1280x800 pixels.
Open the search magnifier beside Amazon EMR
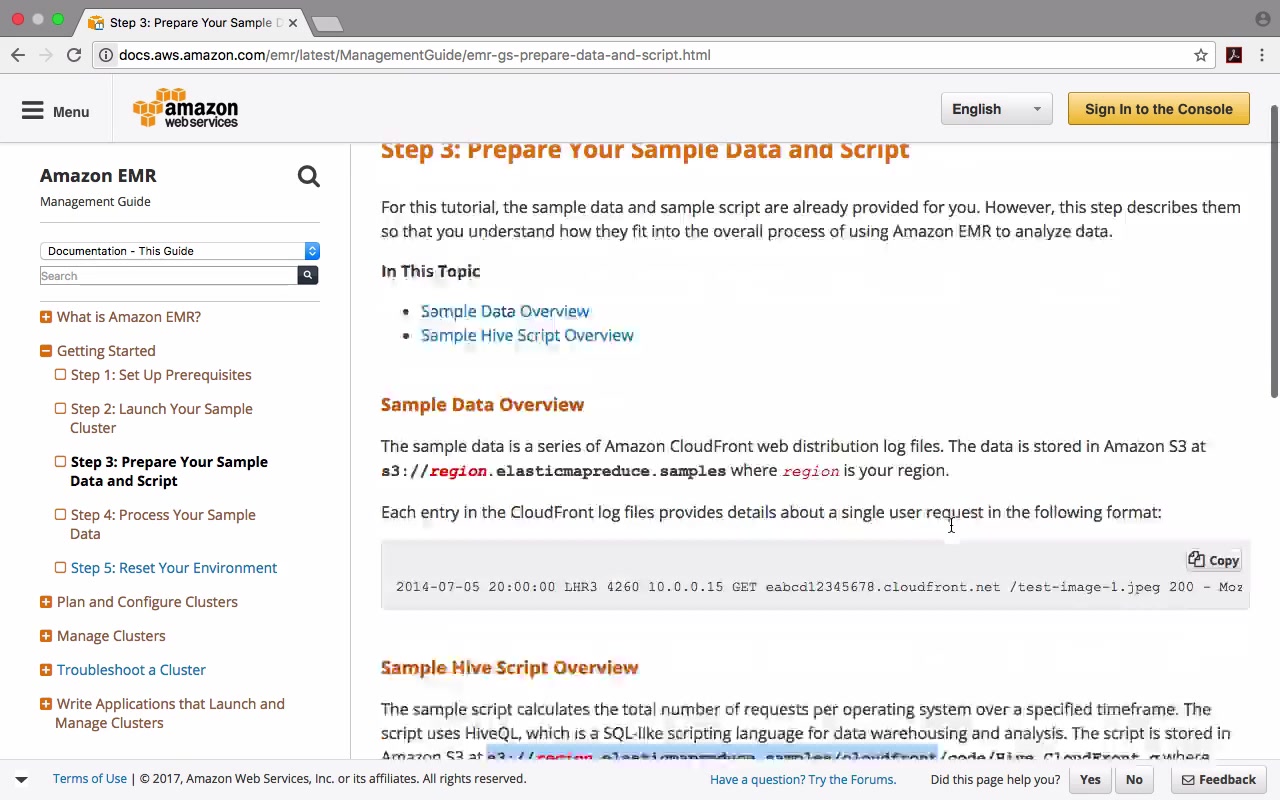tap(308, 177)
